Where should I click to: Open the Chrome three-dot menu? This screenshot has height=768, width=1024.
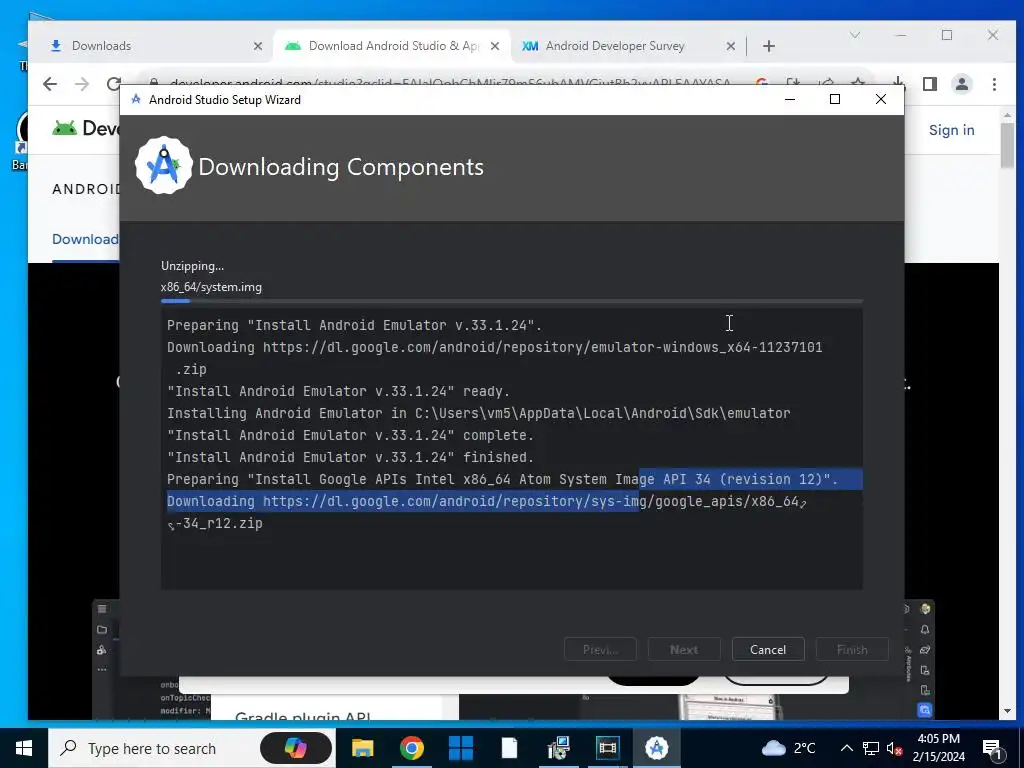[x=994, y=84]
